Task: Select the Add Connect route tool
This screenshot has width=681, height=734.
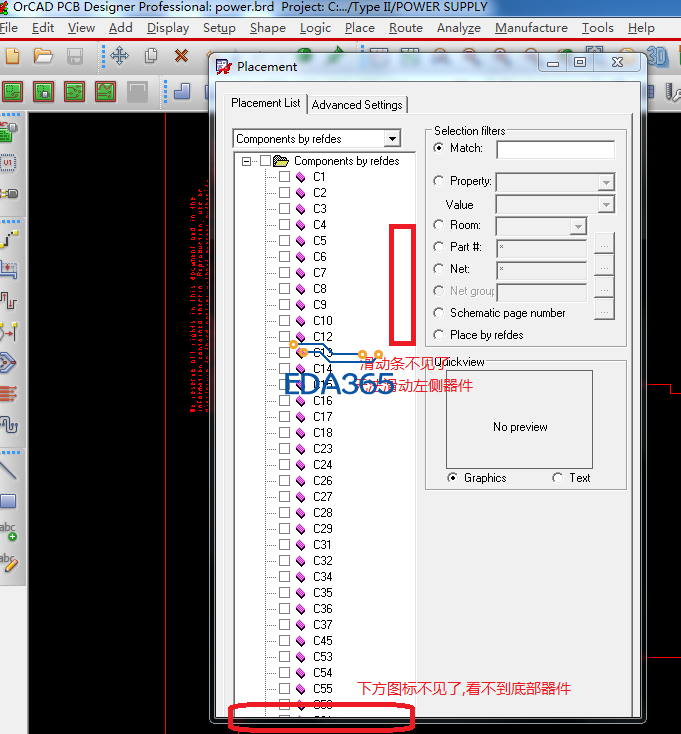Action: (x=9, y=238)
